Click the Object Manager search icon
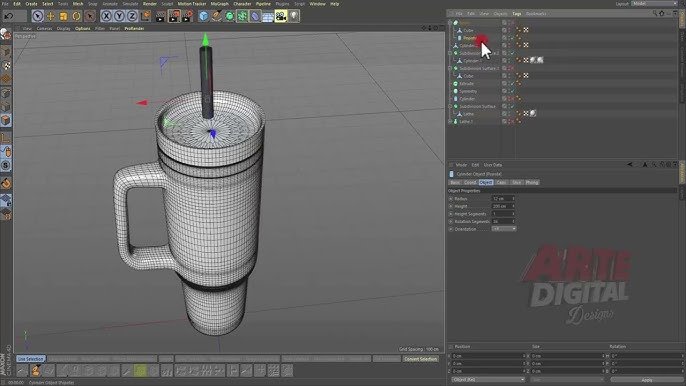Viewport: 686px width, 386px height. coord(654,14)
